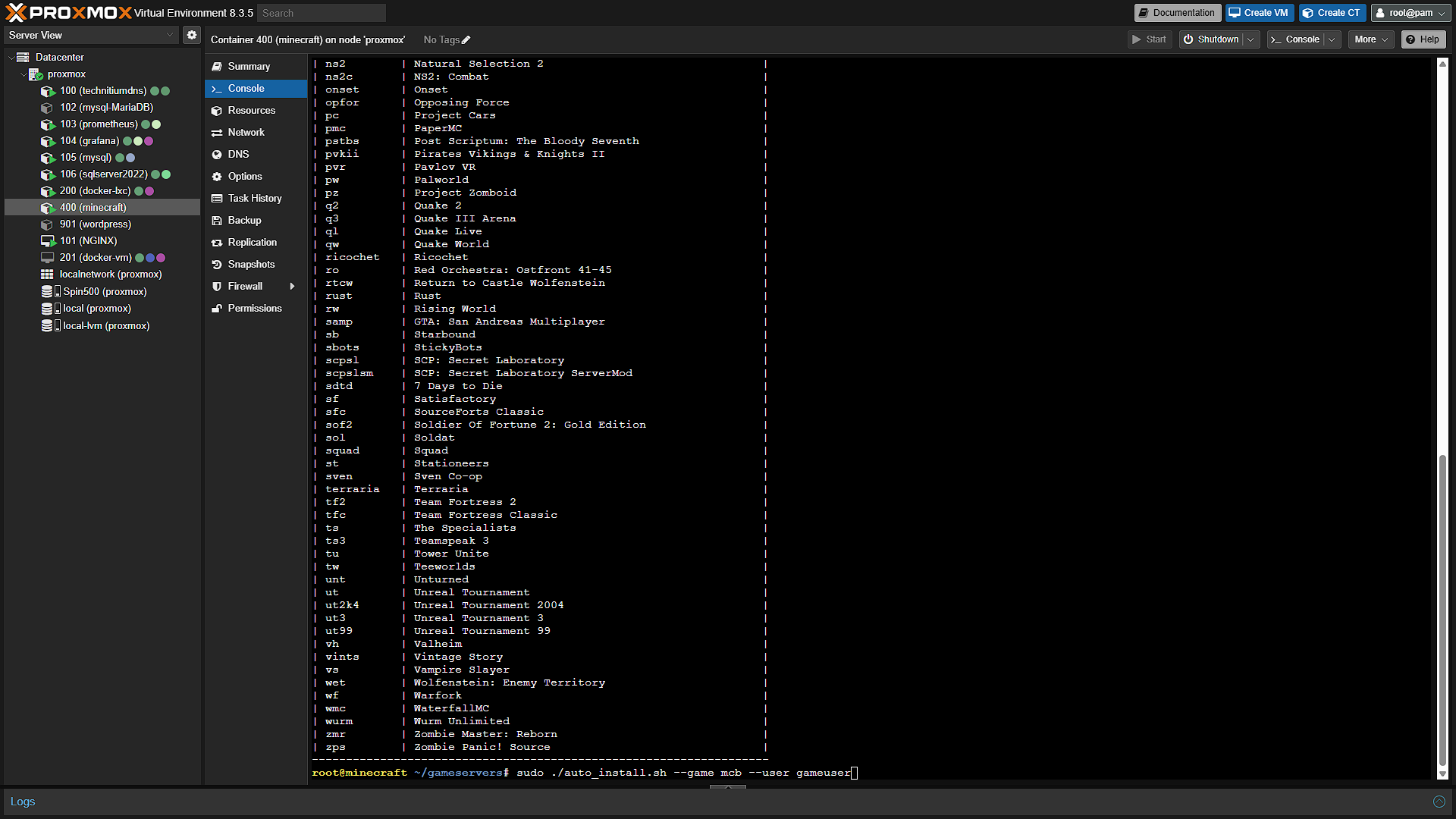Click the top Search field
Viewport: 1456px width, 819px height.
pyautogui.click(x=322, y=13)
